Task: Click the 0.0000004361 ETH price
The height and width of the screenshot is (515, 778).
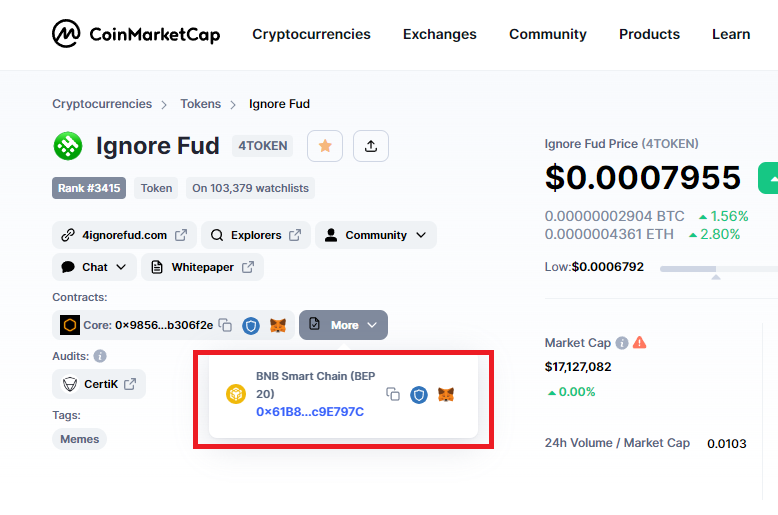Action: [x=609, y=234]
